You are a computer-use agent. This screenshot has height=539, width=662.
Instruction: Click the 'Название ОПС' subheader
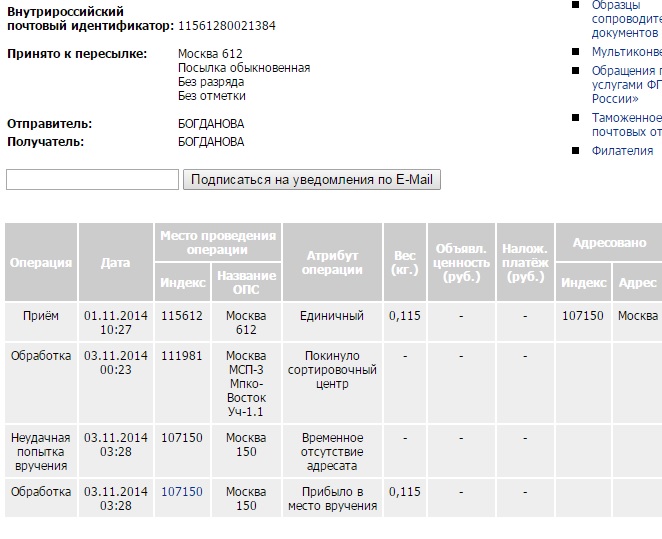246,282
